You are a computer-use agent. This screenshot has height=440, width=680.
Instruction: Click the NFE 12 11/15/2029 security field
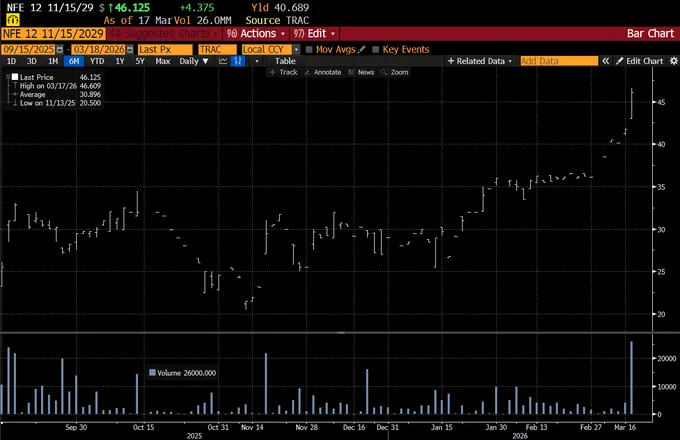(x=53, y=34)
